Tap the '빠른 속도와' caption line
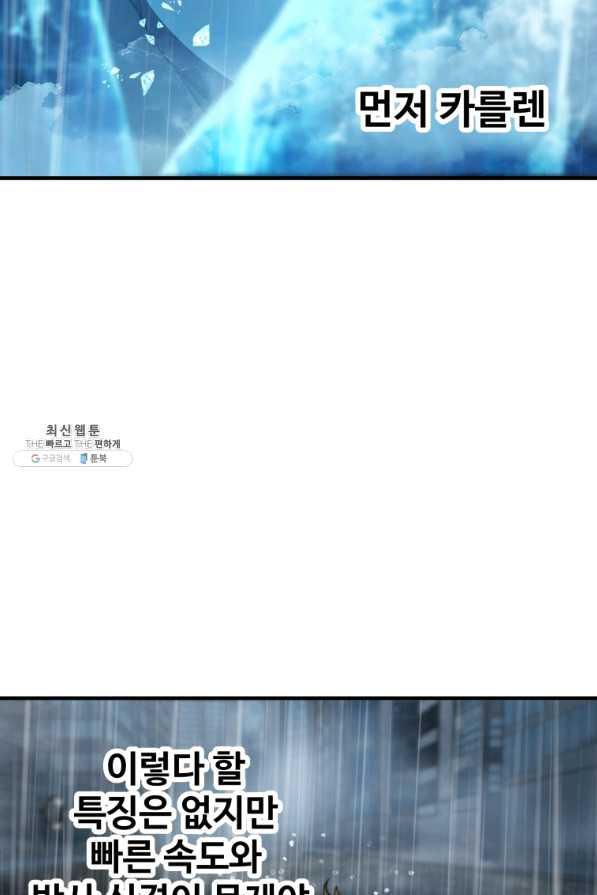The image size is (597, 895). (176, 855)
